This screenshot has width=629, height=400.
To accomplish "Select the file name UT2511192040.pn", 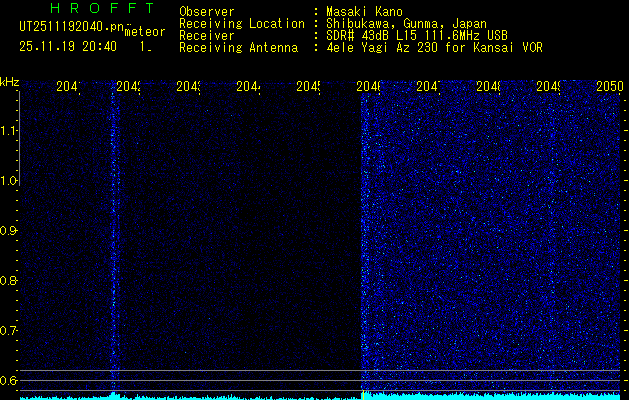I will coord(71,27).
